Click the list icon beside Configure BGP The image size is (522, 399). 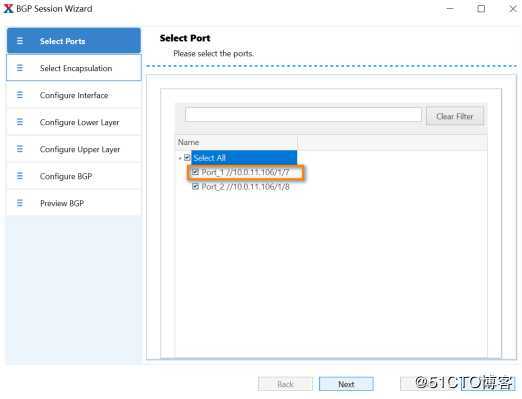pyautogui.click(x=20, y=176)
